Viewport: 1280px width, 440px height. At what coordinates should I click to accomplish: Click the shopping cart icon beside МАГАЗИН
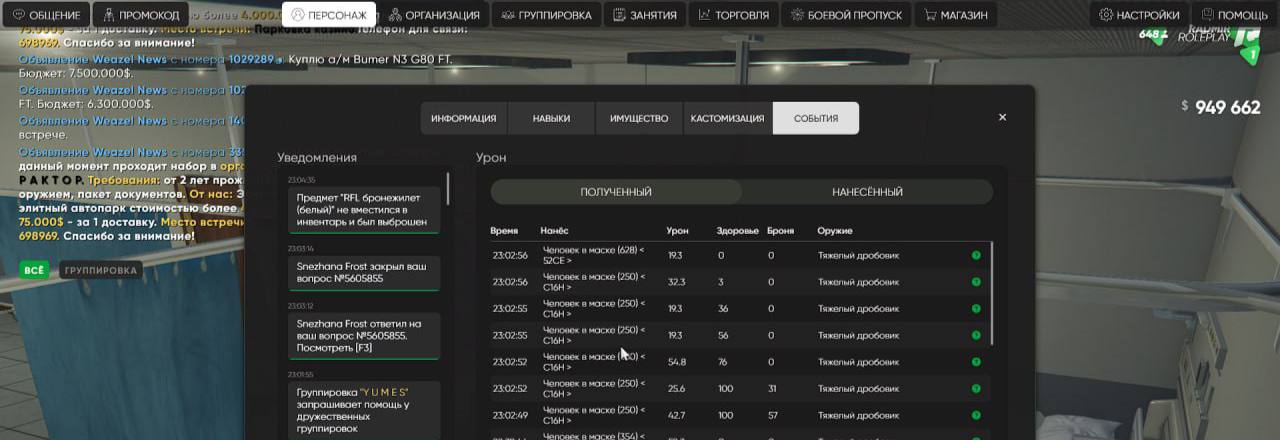click(x=931, y=15)
